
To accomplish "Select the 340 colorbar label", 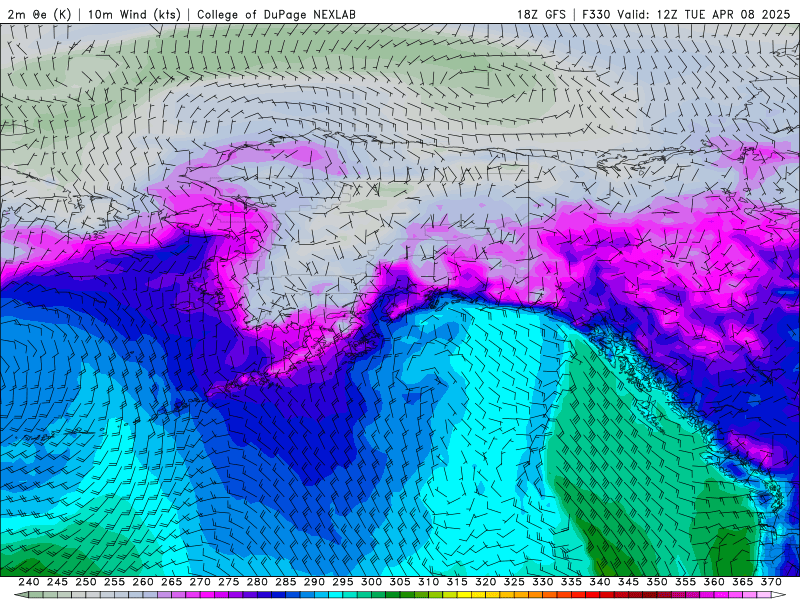I will point(600,582).
